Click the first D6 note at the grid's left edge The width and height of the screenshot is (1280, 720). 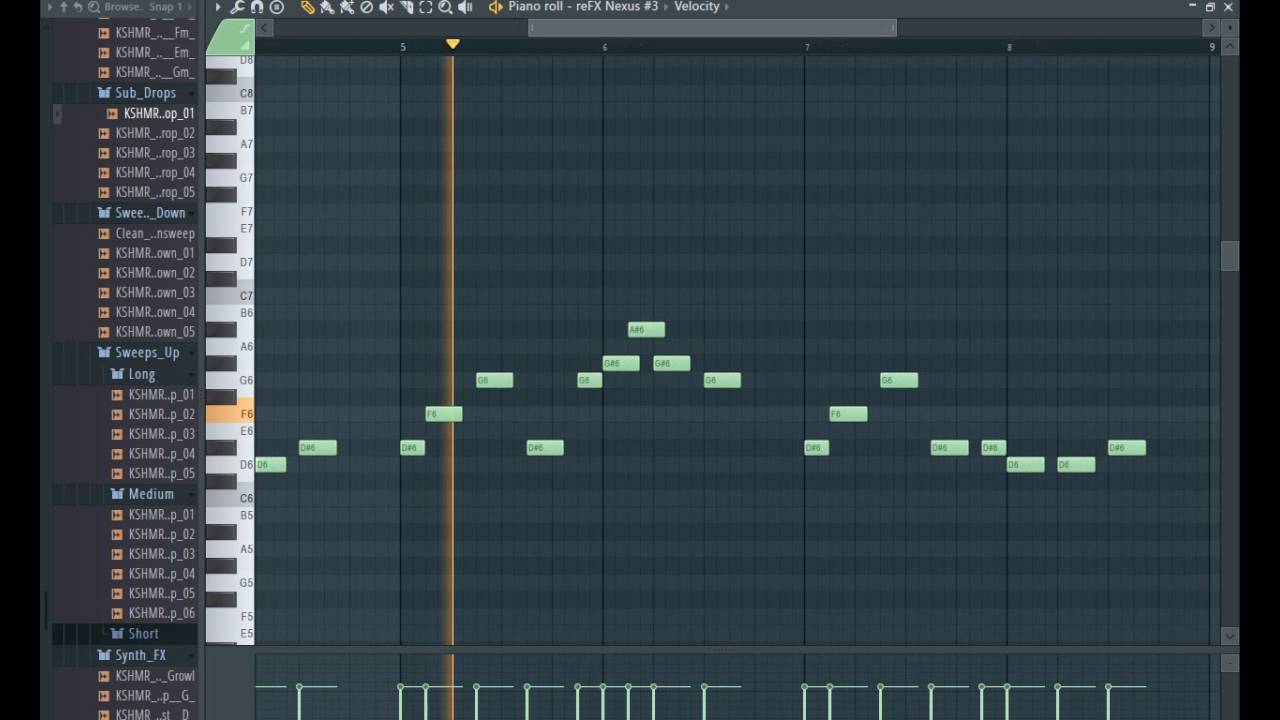pos(271,465)
